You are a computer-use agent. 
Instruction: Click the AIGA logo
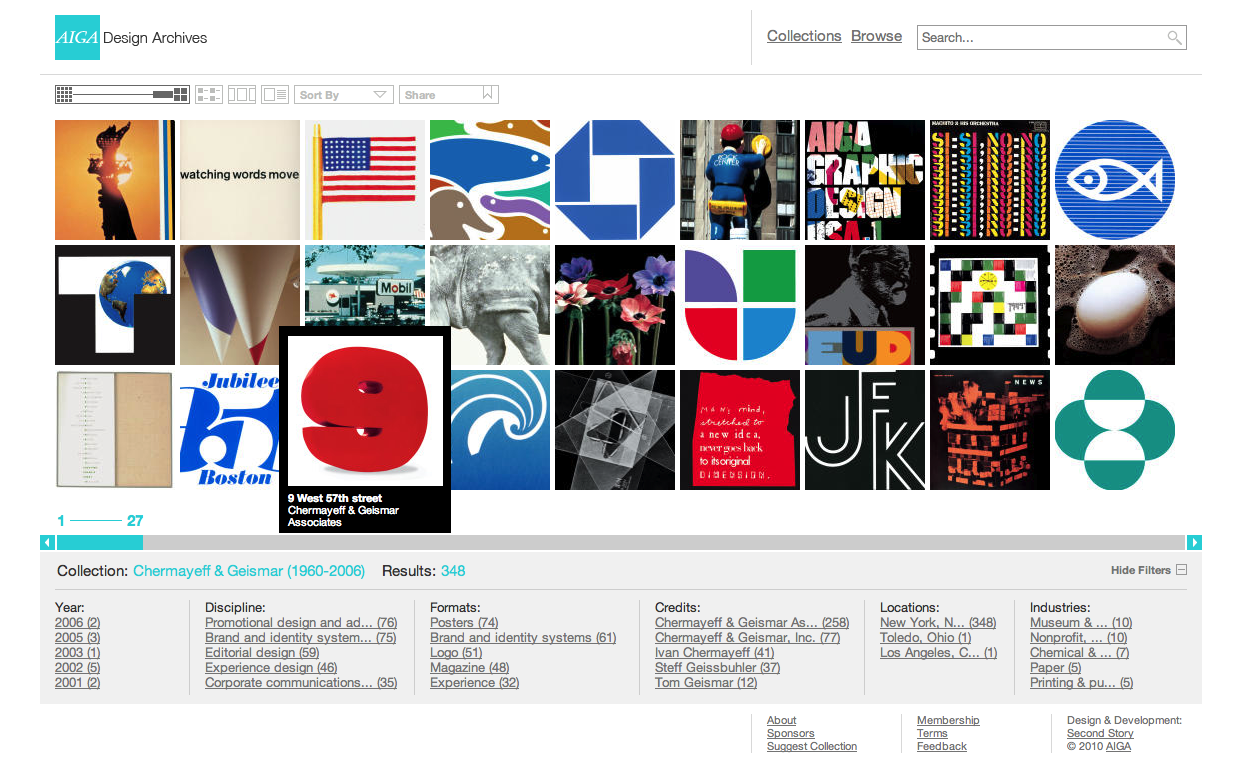tap(77, 38)
